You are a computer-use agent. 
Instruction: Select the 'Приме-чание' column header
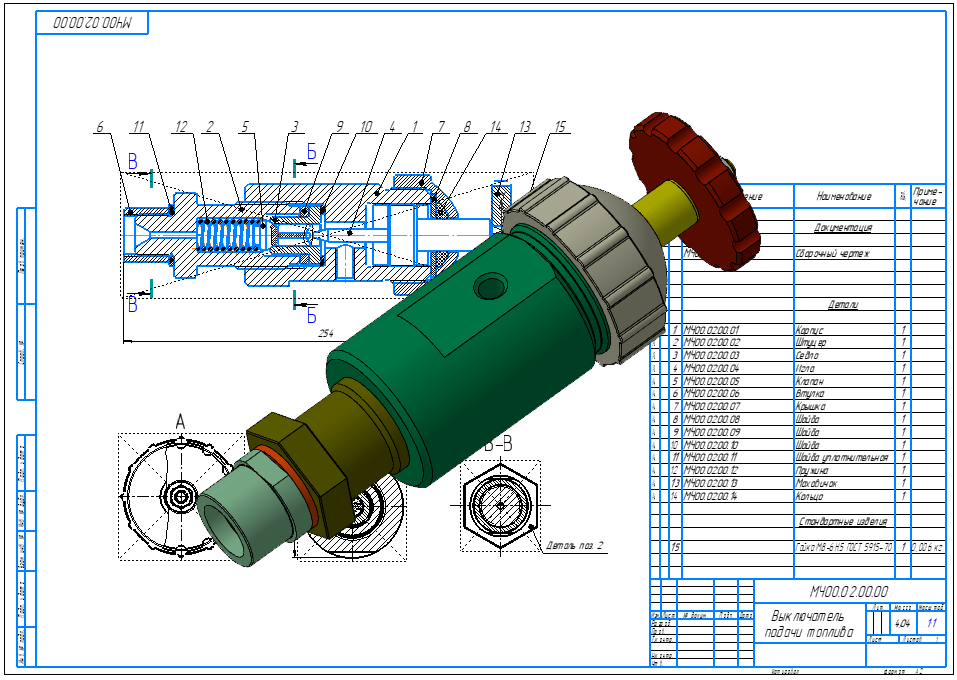[928, 197]
